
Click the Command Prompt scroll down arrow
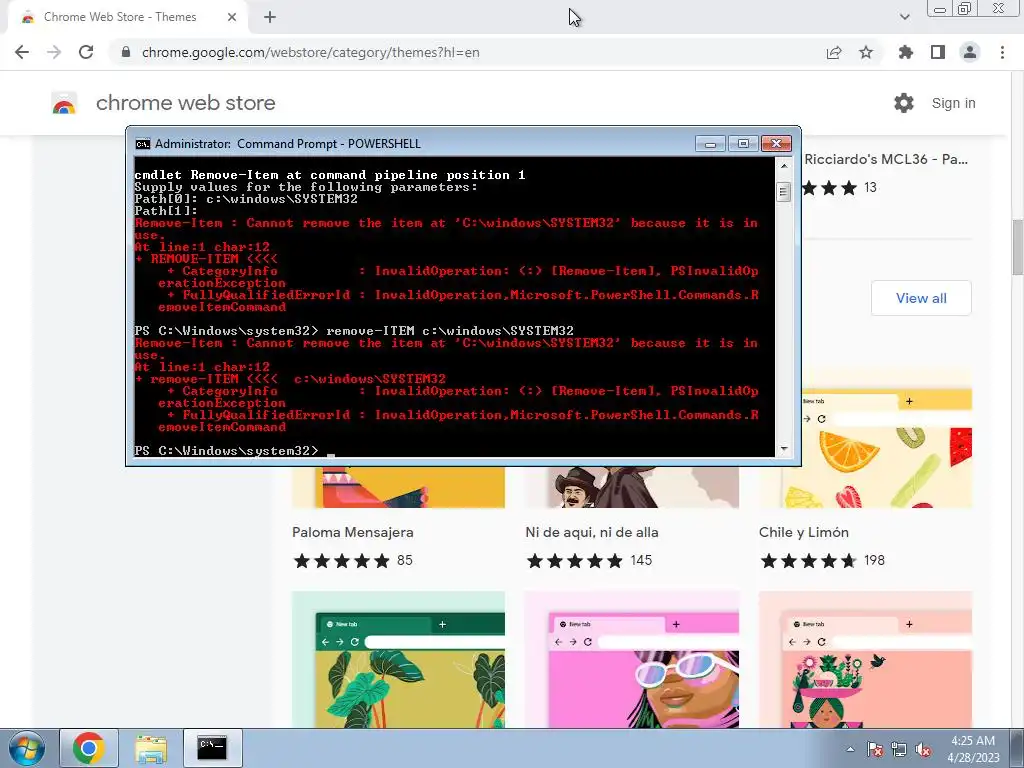(784, 449)
